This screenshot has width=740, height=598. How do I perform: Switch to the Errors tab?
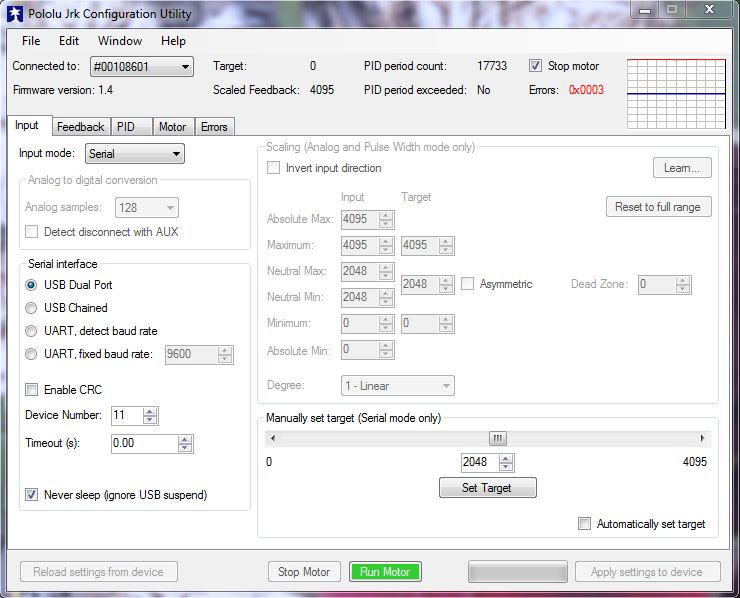pos(214,127)
